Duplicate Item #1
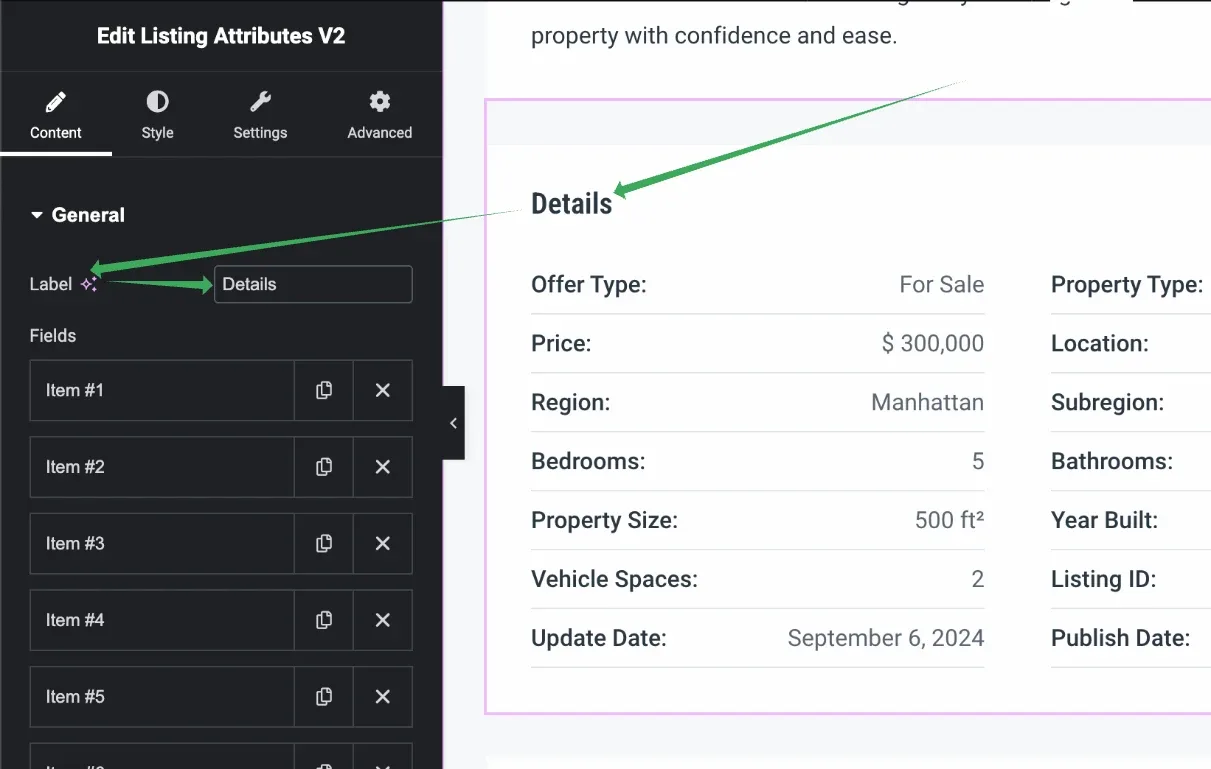This screenshot has height=769, width=1211. point(324,390)
